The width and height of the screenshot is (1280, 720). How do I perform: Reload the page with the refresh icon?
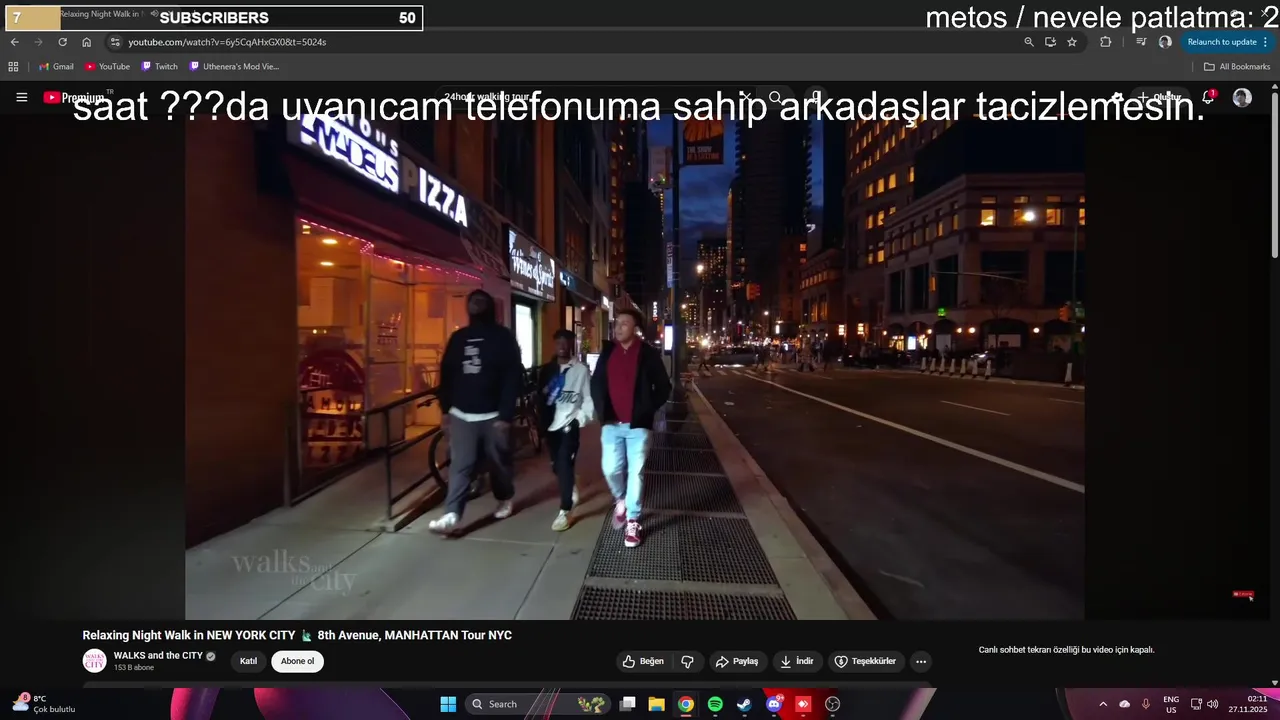click(62, 42)
